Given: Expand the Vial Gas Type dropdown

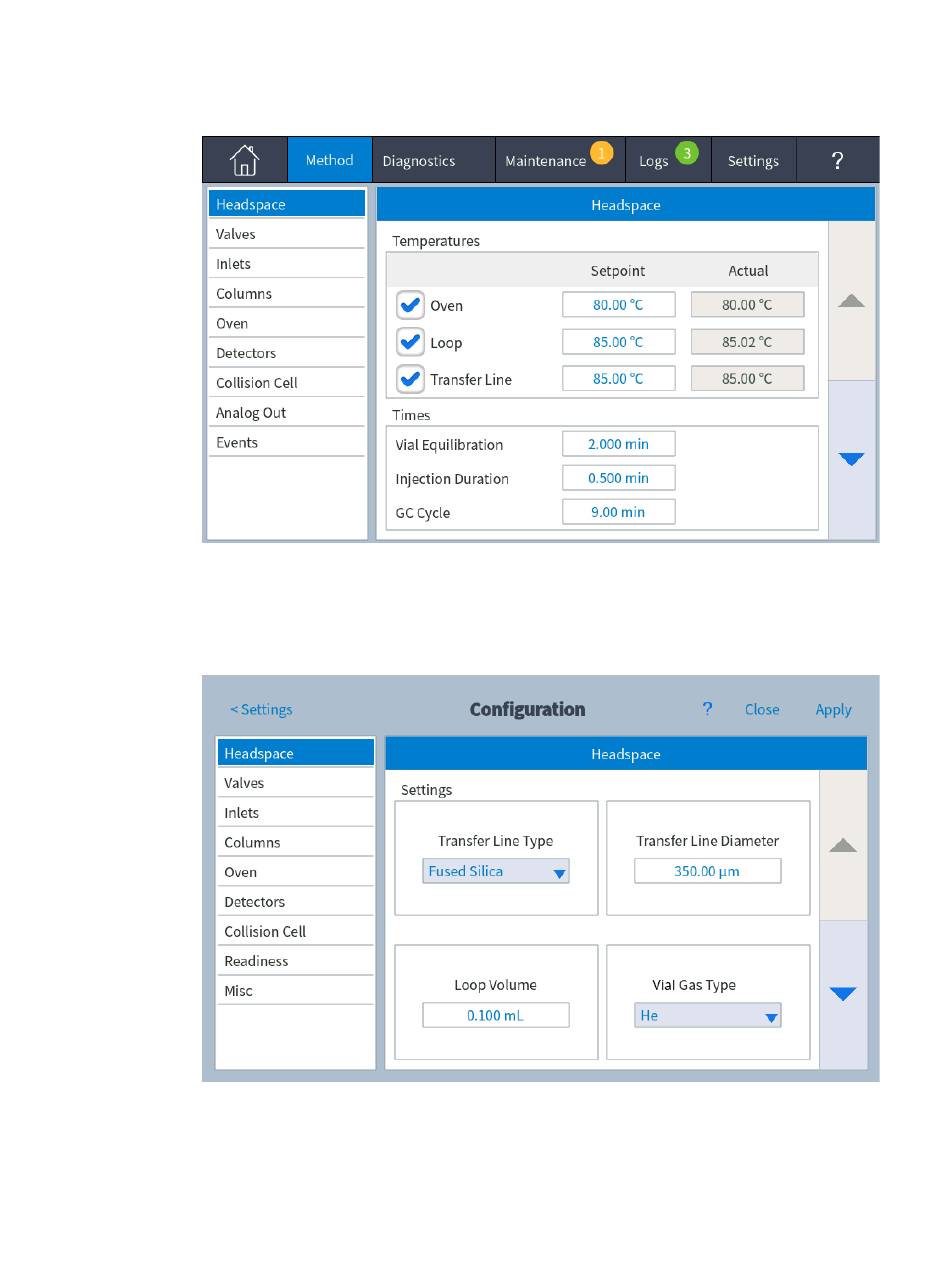Looking at the screenshot, I should 708,1016.
